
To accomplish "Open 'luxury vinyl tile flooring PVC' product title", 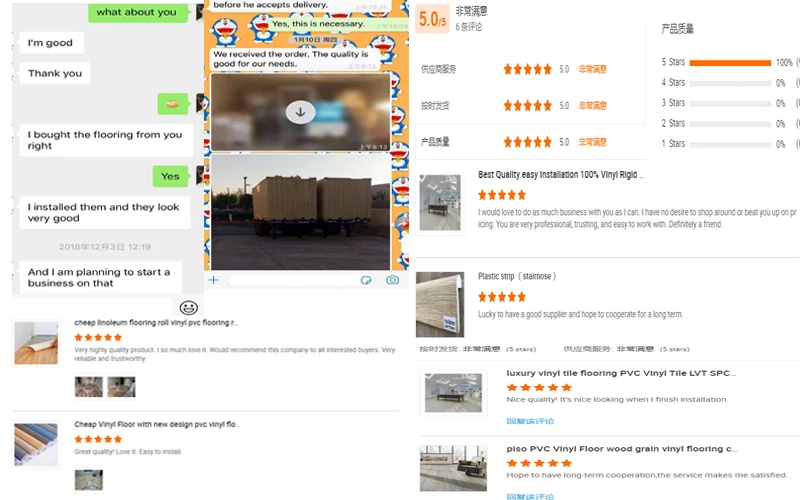I will click(x=621, y=373).
